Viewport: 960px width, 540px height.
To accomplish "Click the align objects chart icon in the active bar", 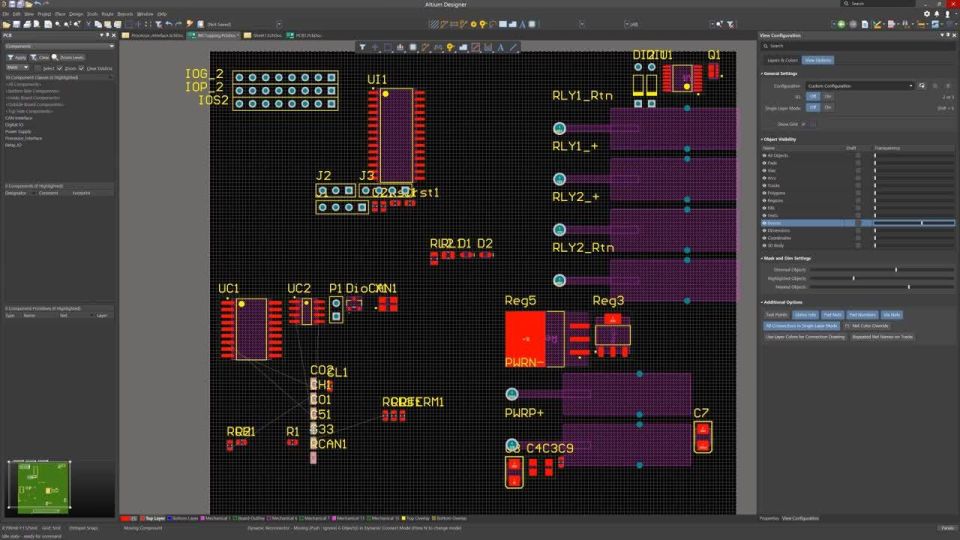I will pyautogui.click(x=400, y=47).
